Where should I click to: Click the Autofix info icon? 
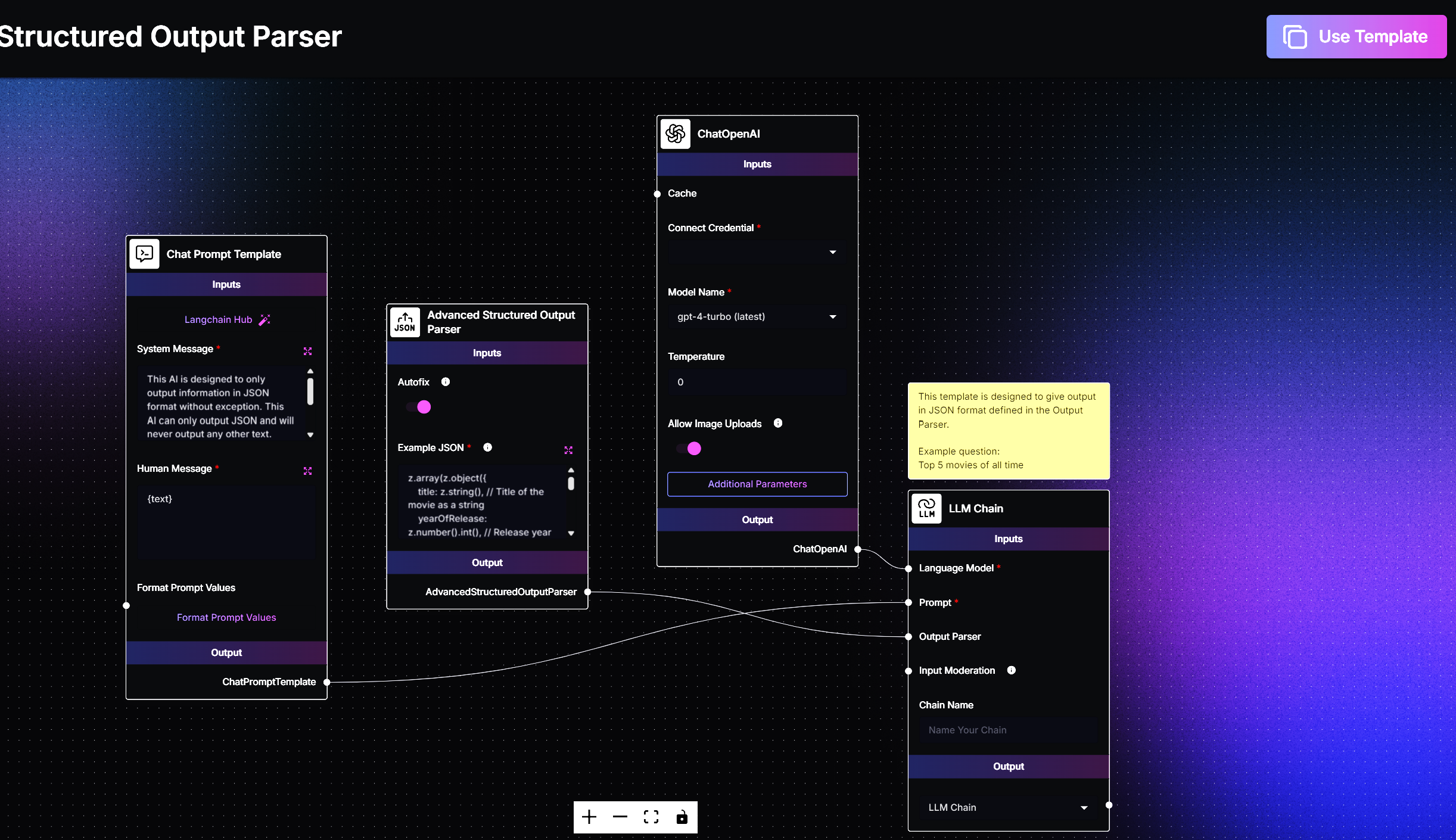click(446, 382)
